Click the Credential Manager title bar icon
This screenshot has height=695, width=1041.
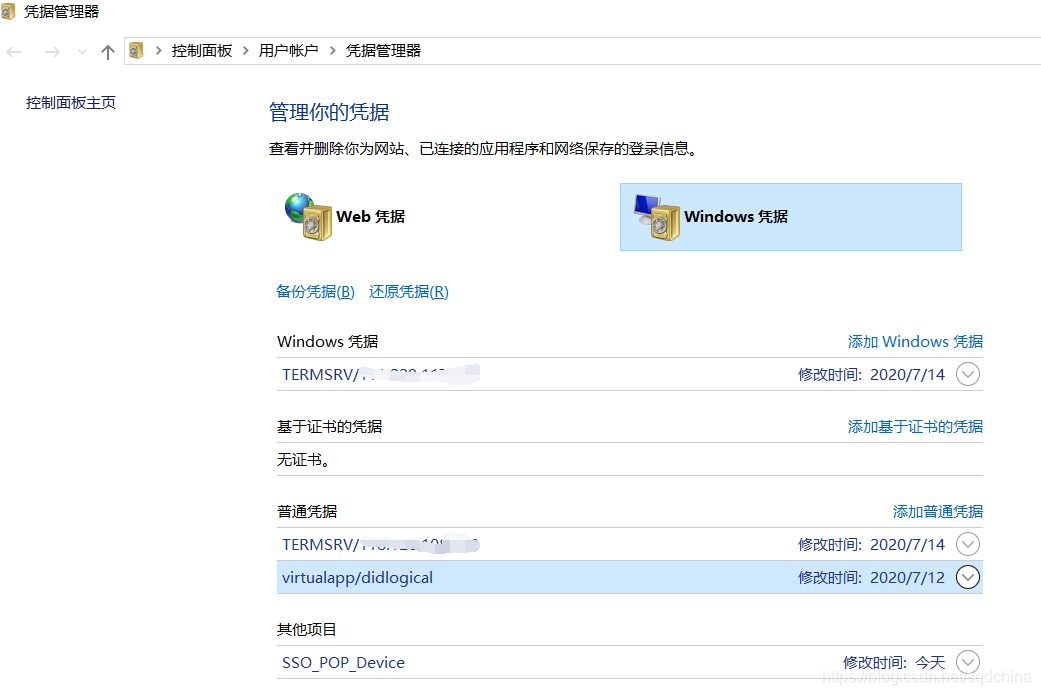coord(8,11)
